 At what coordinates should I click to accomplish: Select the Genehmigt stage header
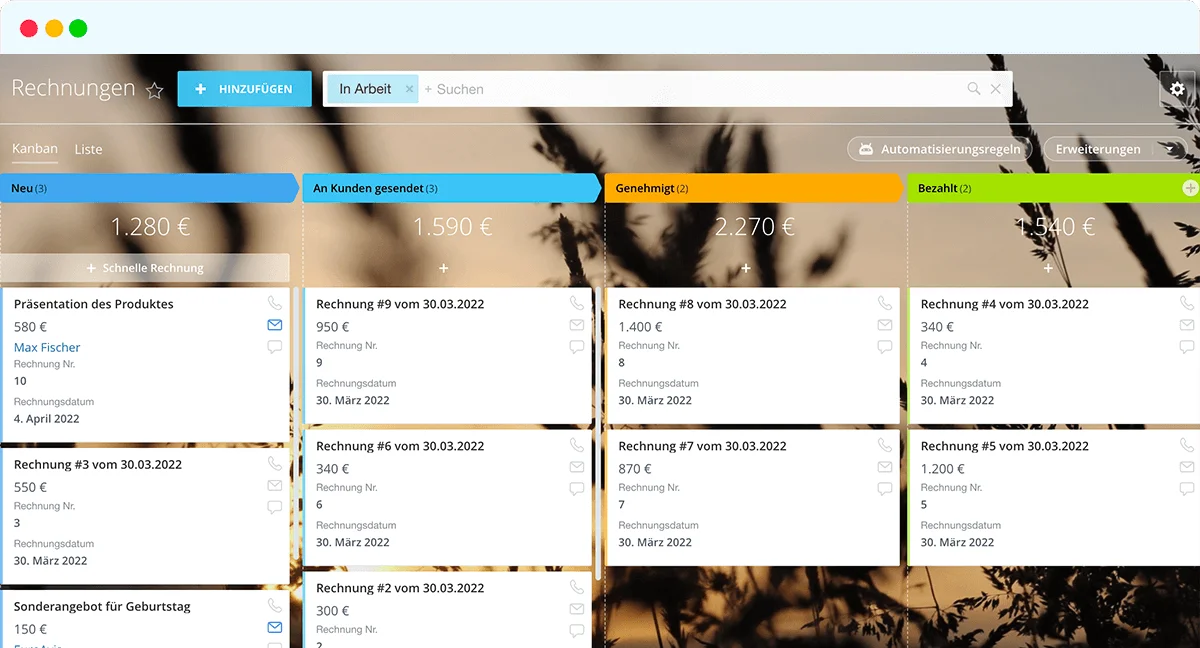[x=754, y=188]
